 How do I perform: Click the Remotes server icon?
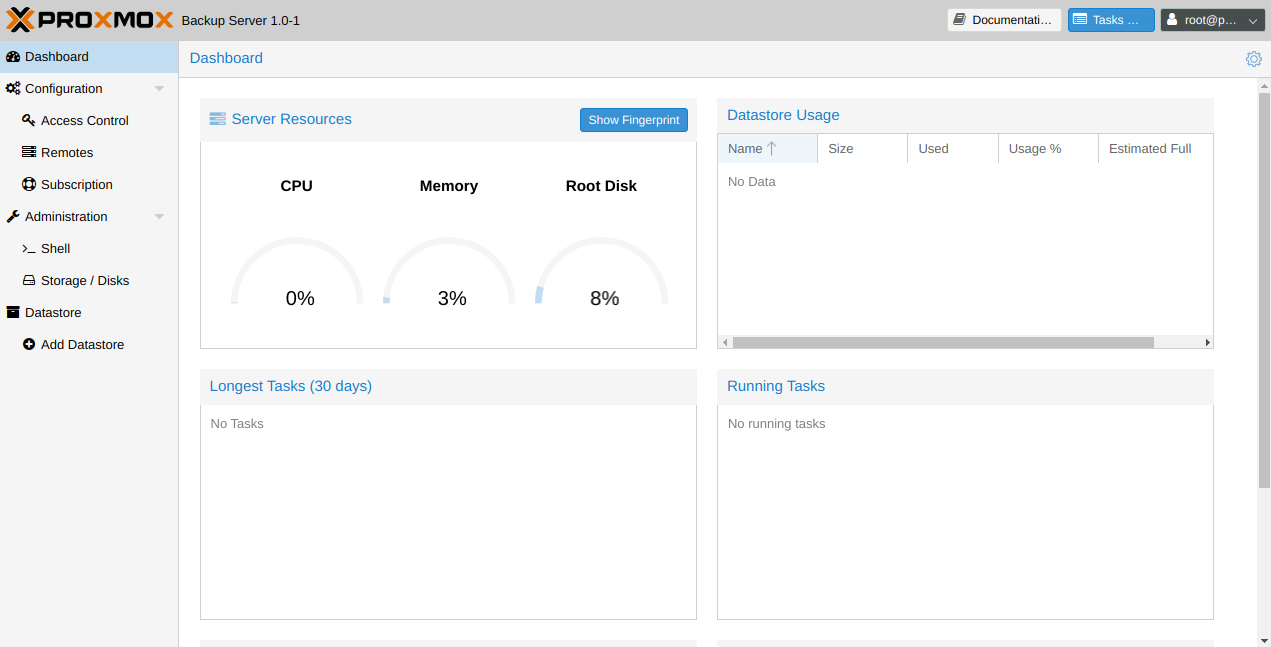(29, 152)
